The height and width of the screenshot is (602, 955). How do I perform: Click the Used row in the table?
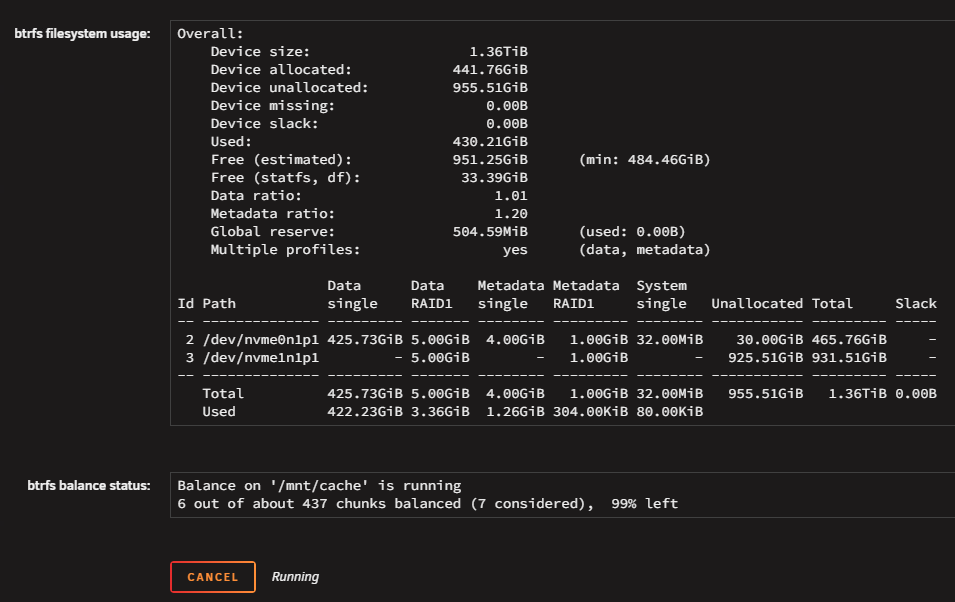pyautogui.click(x=453, y=412)
